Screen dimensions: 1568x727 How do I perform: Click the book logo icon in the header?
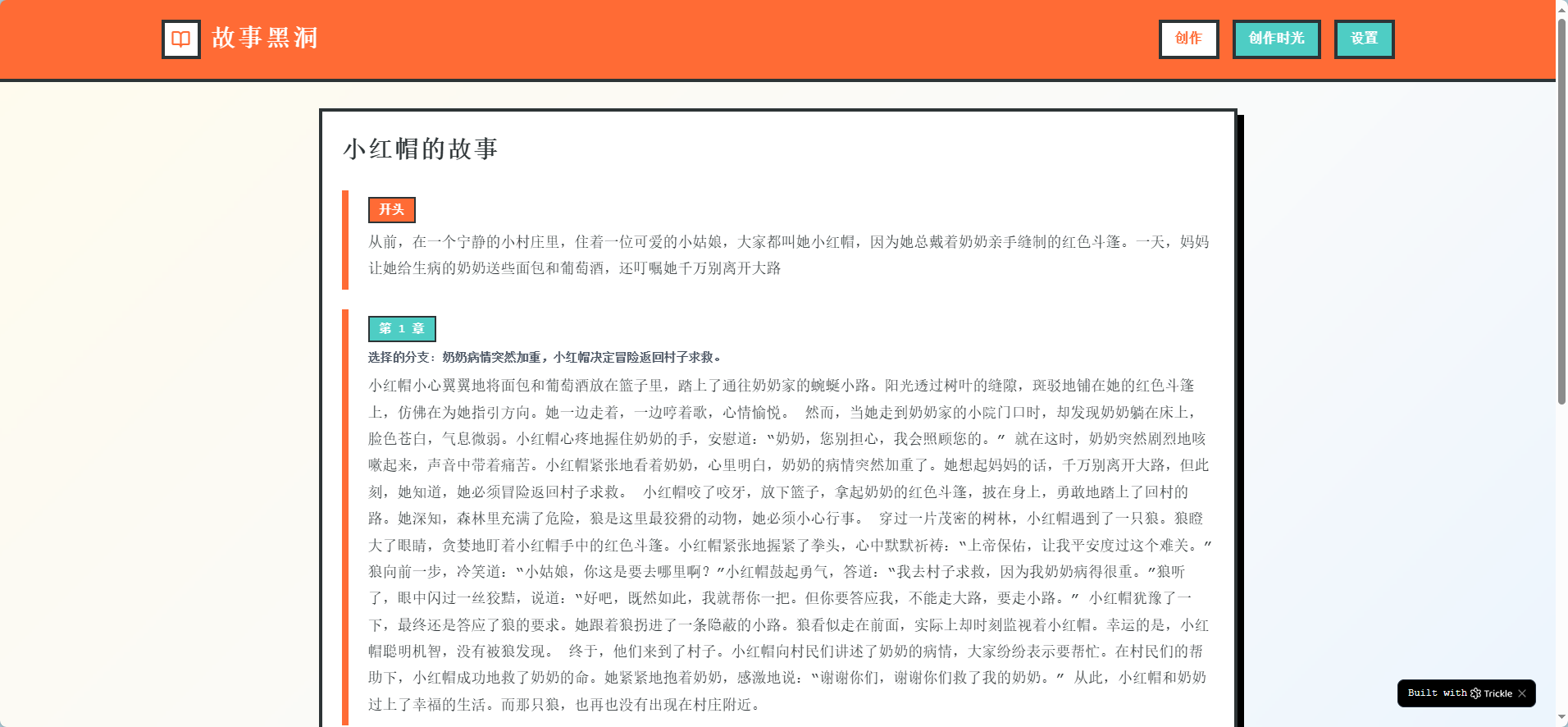[x=181, y=39]
